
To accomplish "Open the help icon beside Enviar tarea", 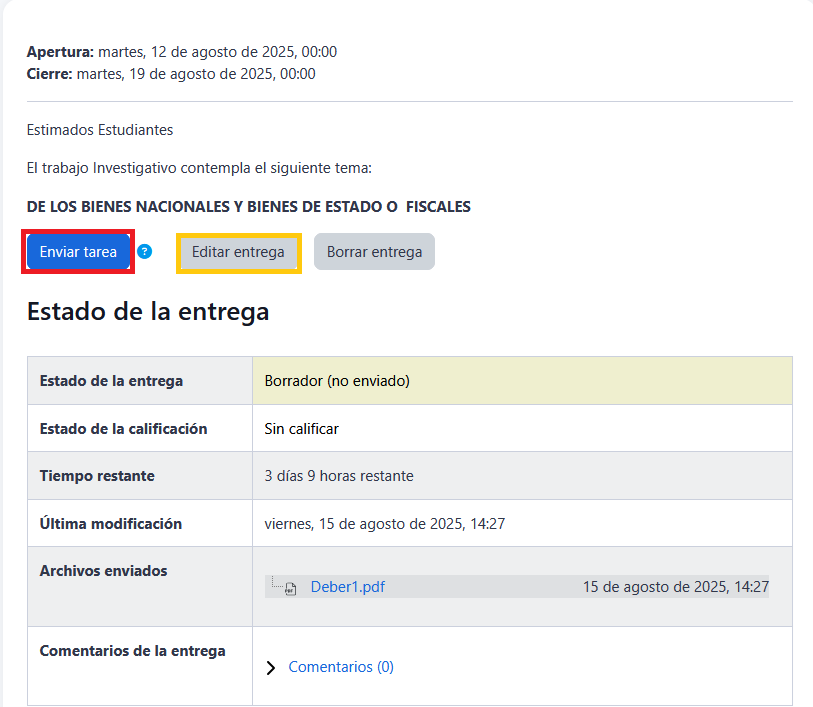I will tap(145, 252).
